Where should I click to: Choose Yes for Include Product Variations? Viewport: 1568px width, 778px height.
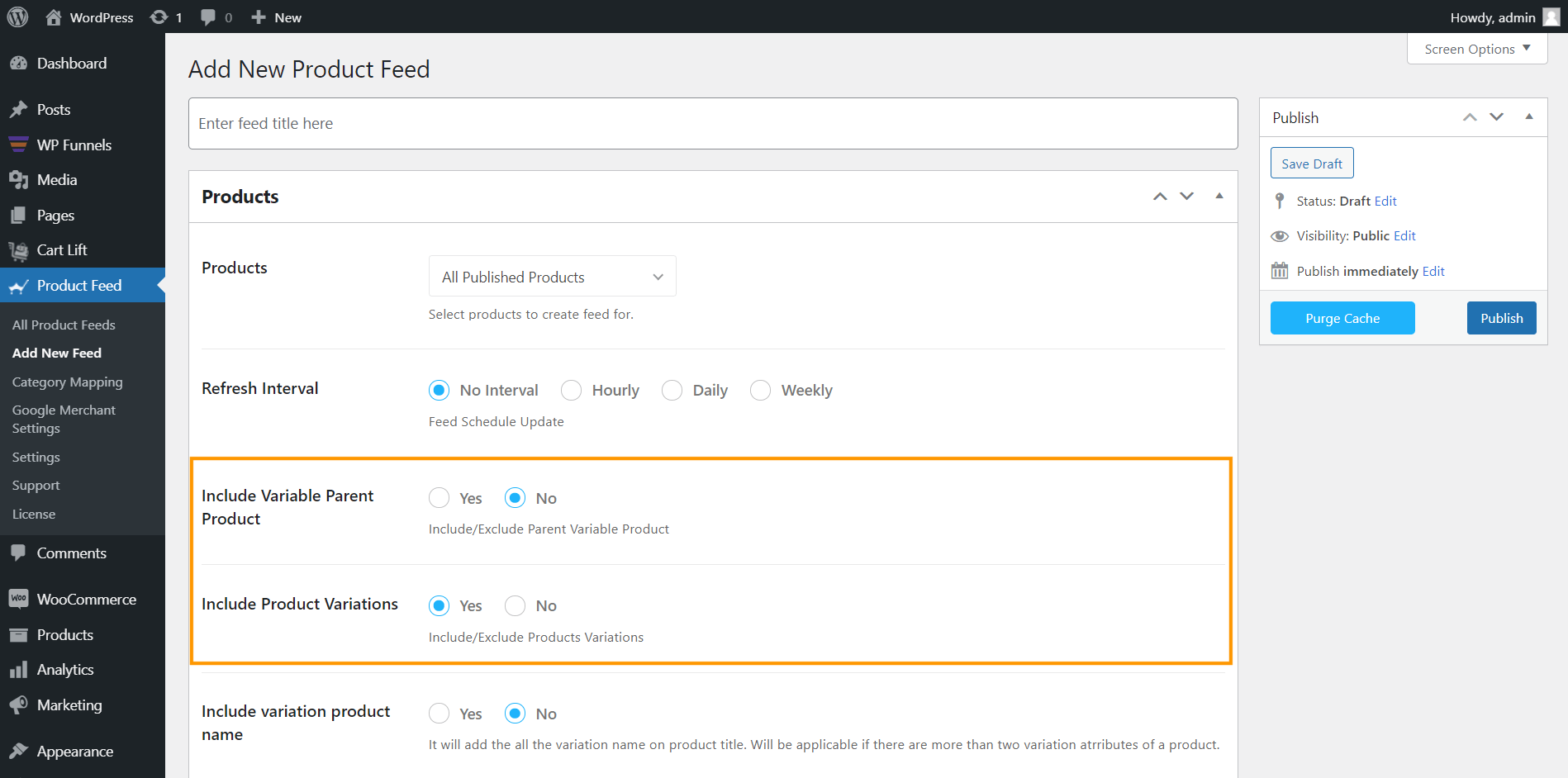[x=440, y=605]
